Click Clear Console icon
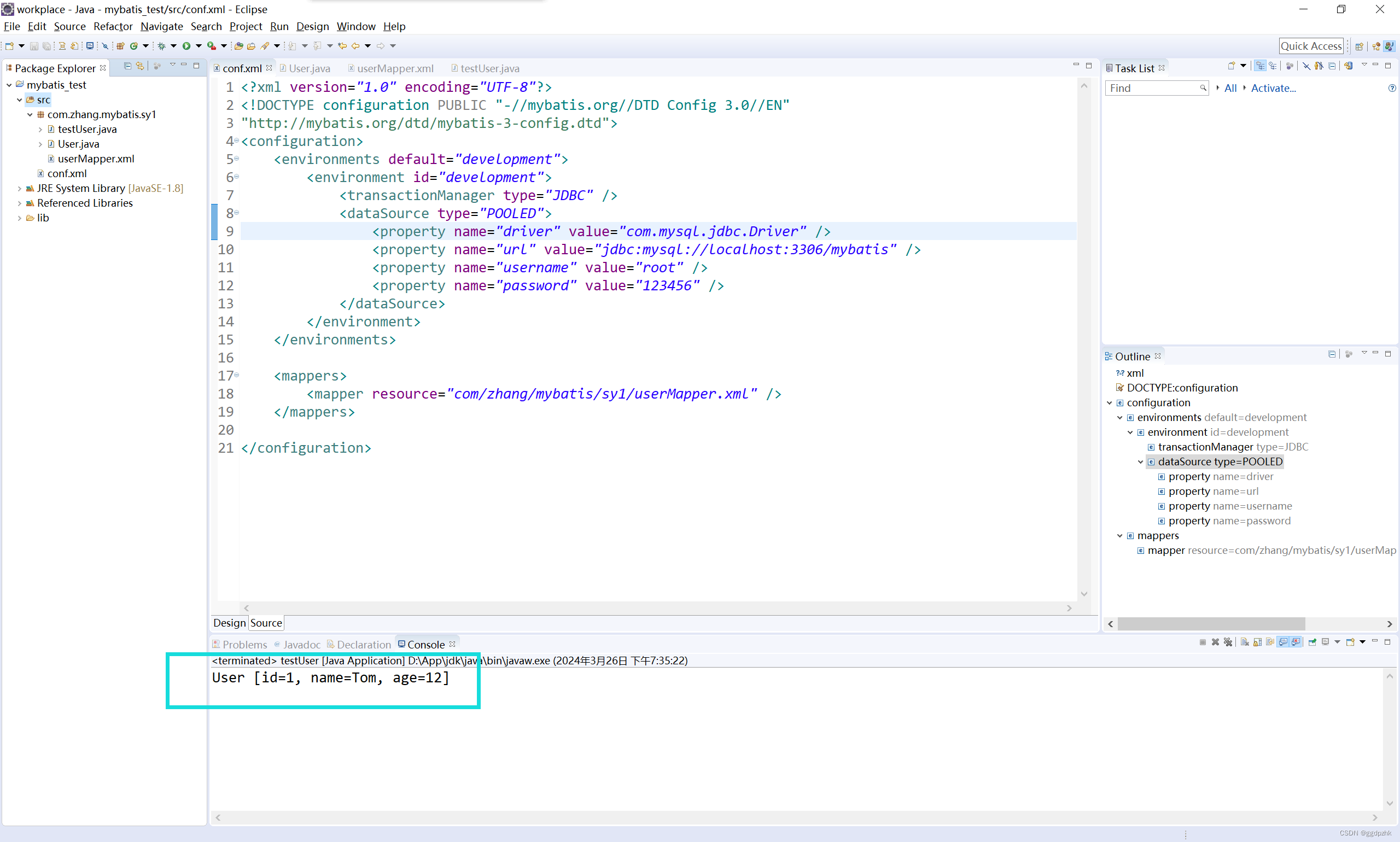Image resolution: width=1400 pixels, height=842 pixels. click(1245, 642)
